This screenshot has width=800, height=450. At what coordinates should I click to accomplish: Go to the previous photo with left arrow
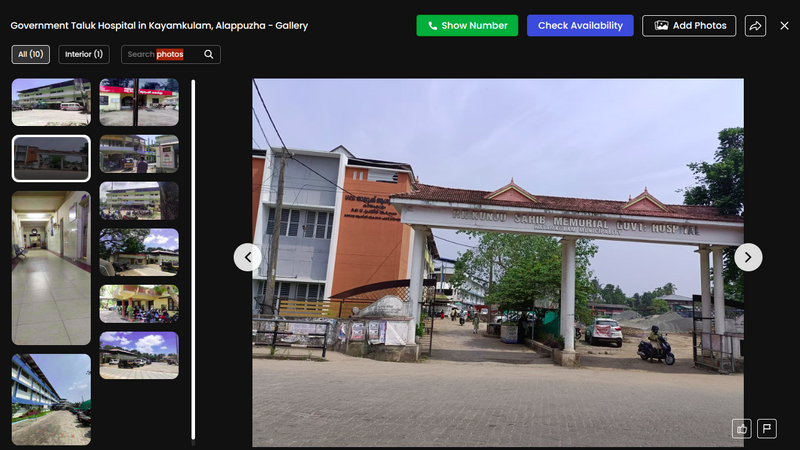pyautogui.click(x=247, y=257)
